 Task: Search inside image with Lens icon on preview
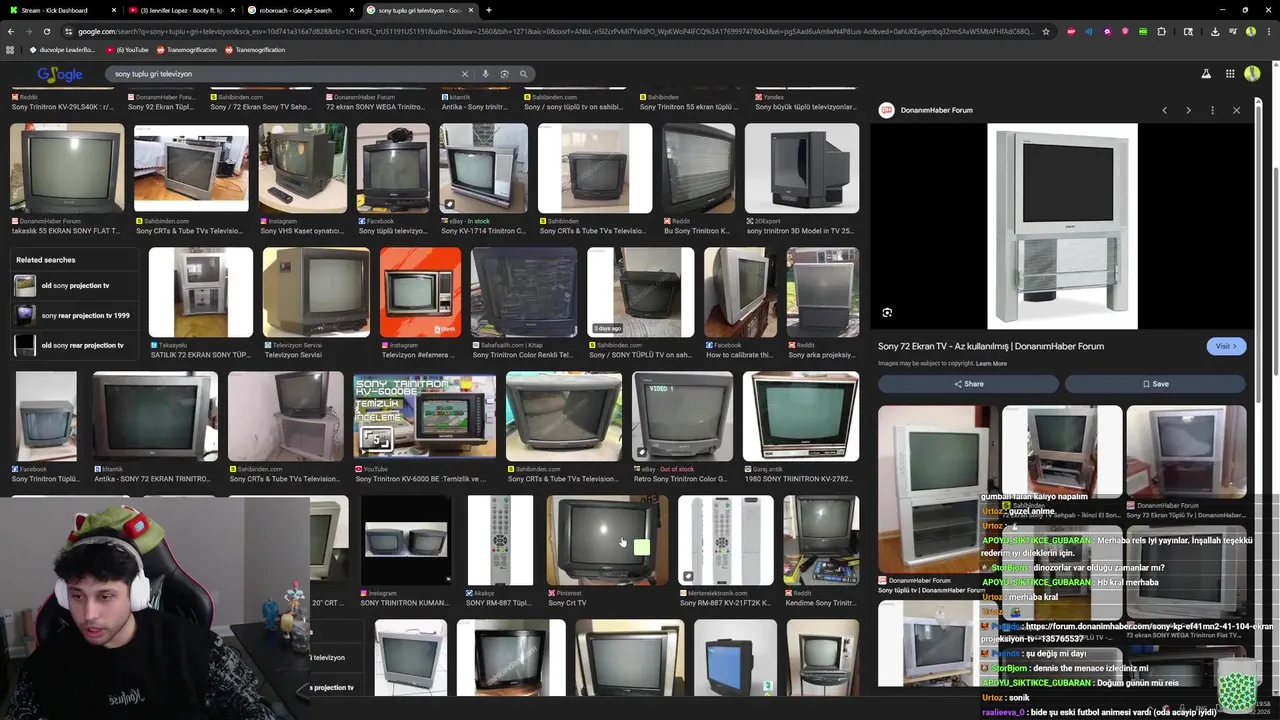(x=887, y=313)
